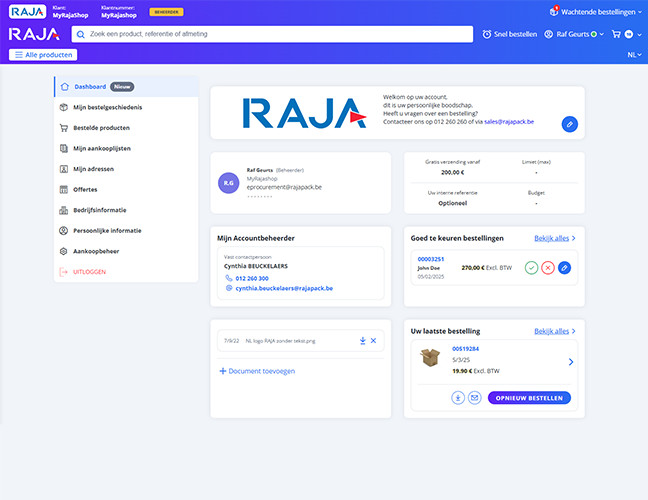Download NL logo RAJA zonder tekst.png
The height and width of the screenshot is (500, 648).
pyautogui.click(x=362, y=341)
